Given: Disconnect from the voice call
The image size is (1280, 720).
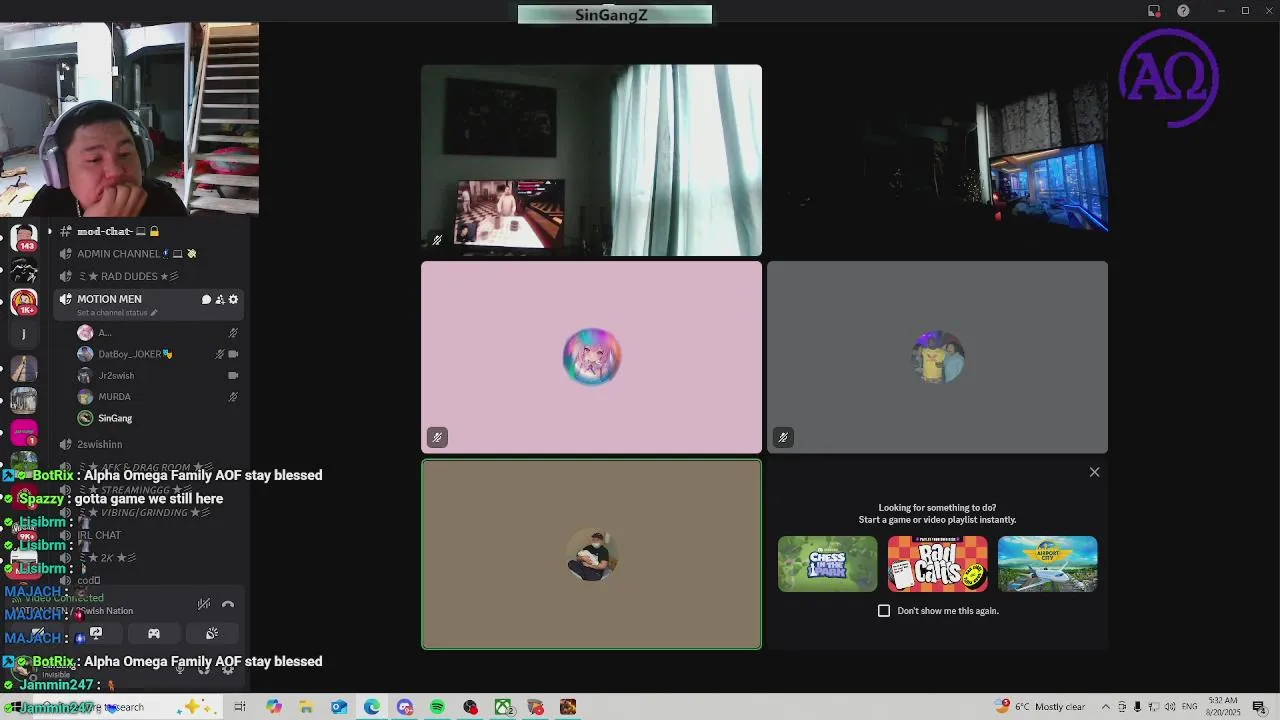Looking at the screenshot, I should (228, 604).
